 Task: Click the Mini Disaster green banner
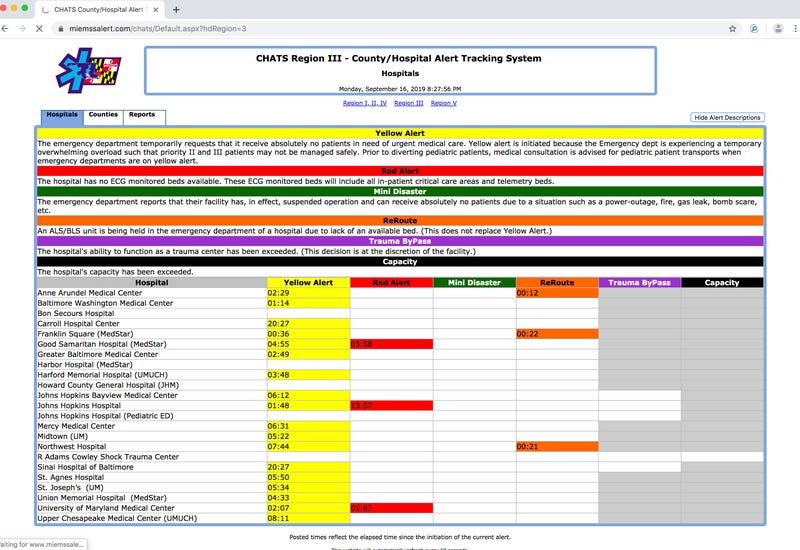(400, 191)
